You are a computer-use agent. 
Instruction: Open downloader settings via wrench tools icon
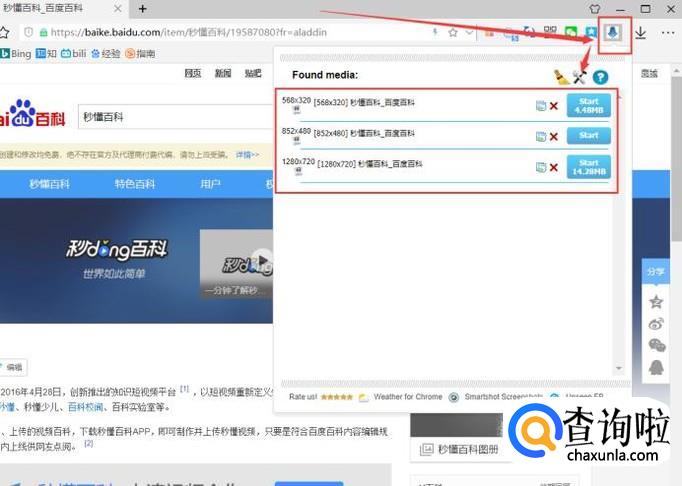pos(580,77)
